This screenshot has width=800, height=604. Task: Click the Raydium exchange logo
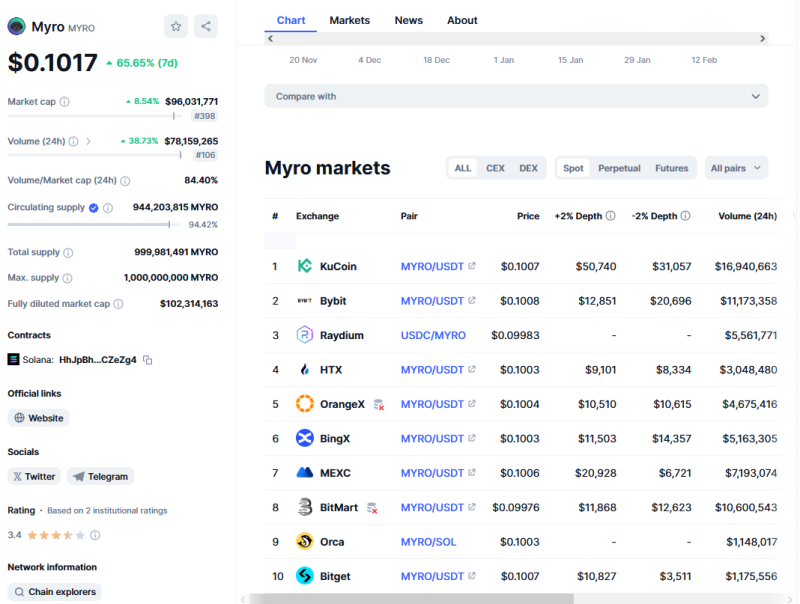click(305, 335)
